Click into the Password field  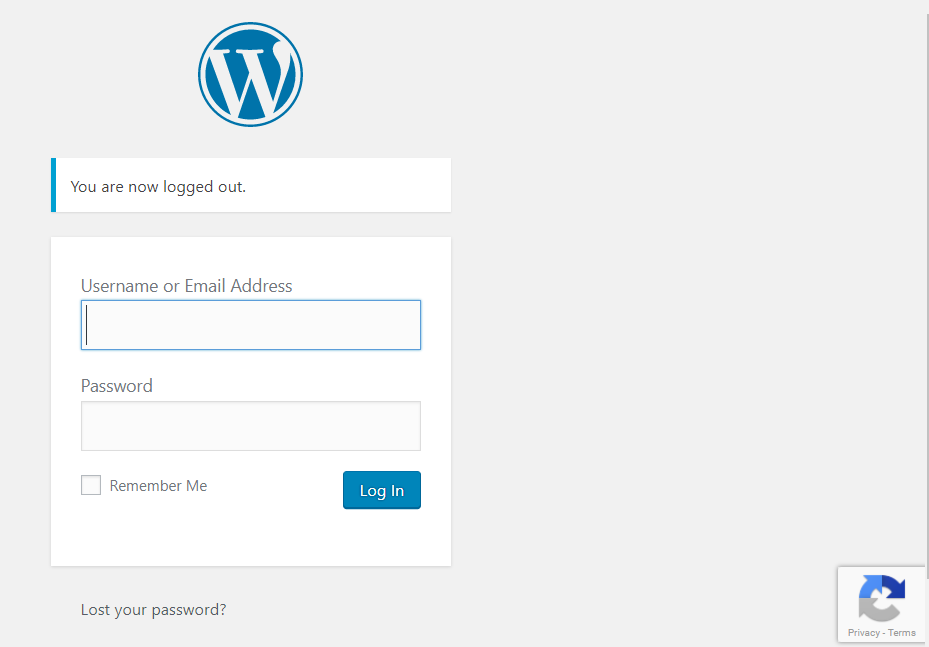pos(250,426)
